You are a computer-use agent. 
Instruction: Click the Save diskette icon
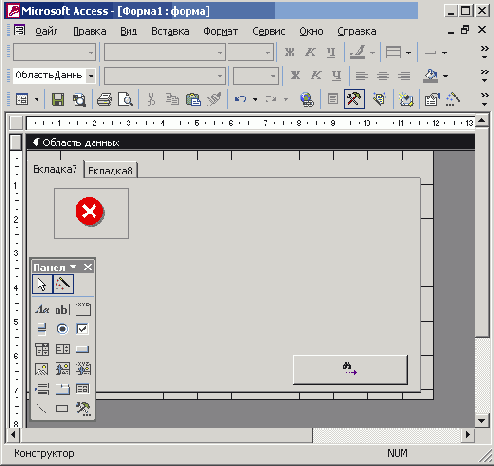coord(58,99)
